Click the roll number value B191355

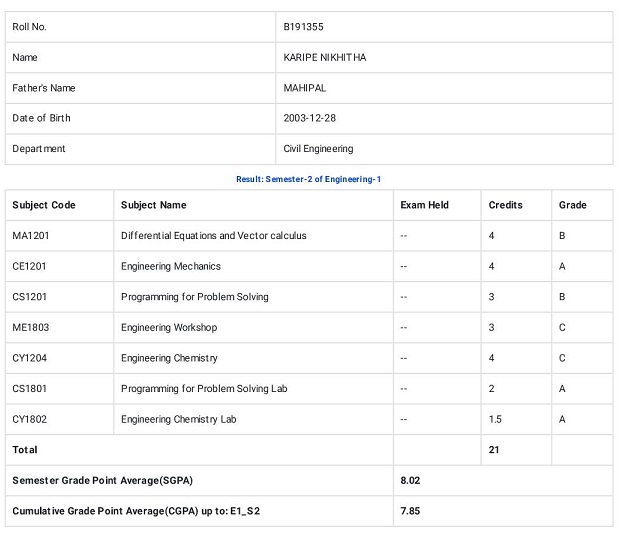304,27
